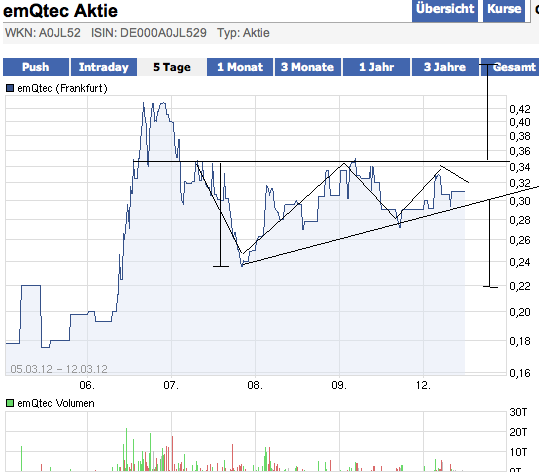This screenshot has height=472, width=539.
Task: Click the 08. date axis label
Action: pyautogui.click(x=255, y=385)
